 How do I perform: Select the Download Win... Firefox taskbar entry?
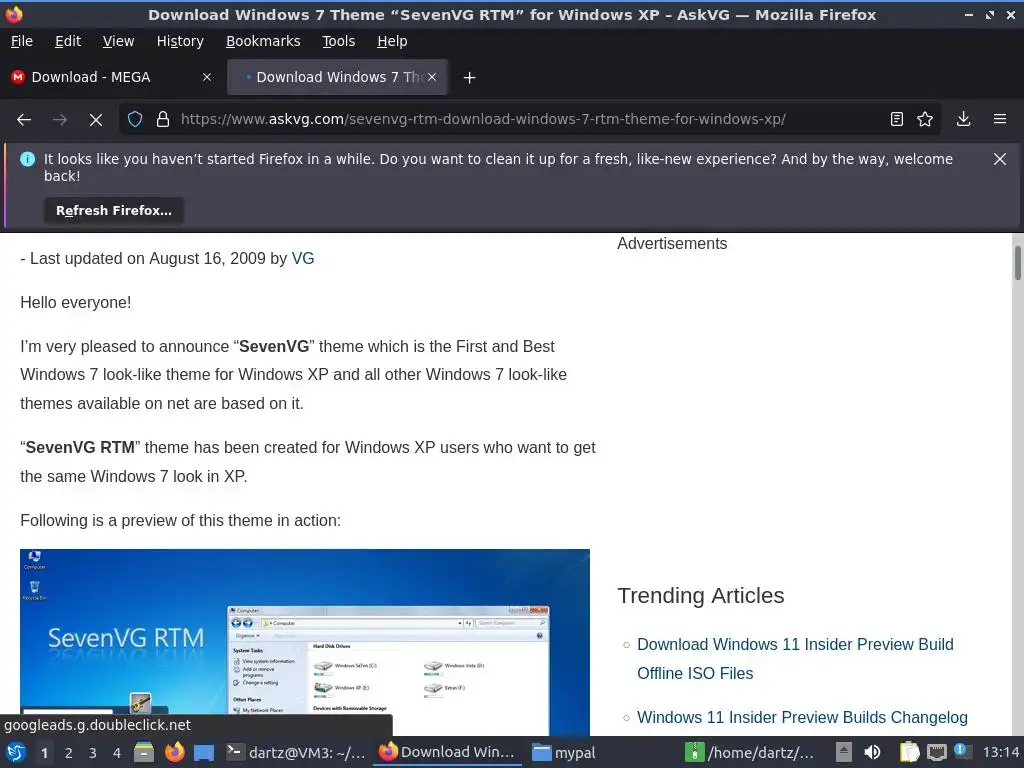coord(447,752)
